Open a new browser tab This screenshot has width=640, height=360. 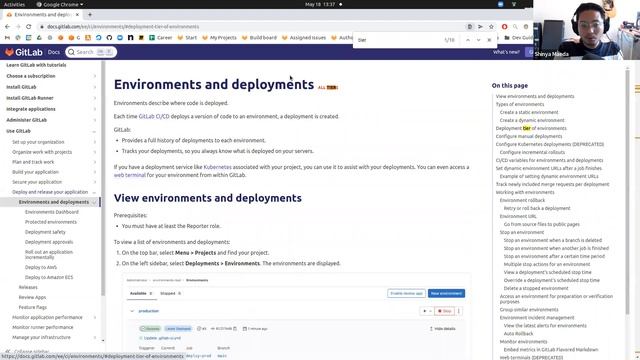[90, 15]
